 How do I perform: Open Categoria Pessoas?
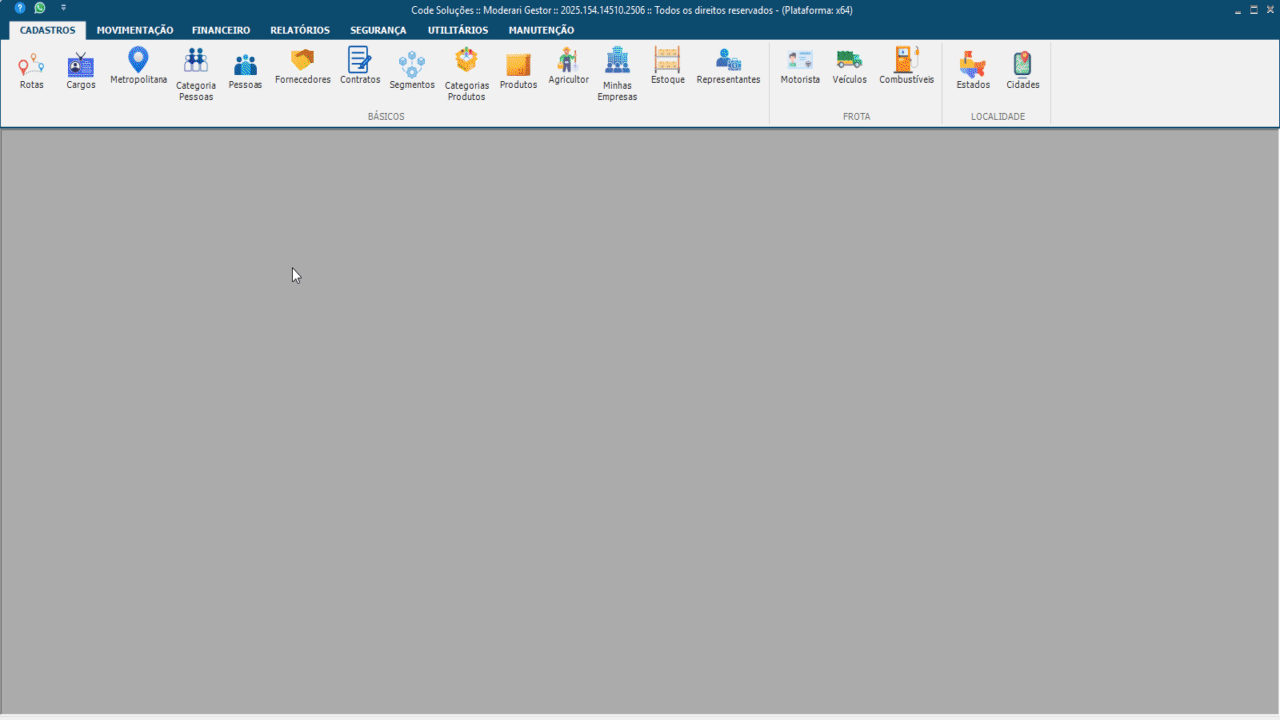[196, 75]
